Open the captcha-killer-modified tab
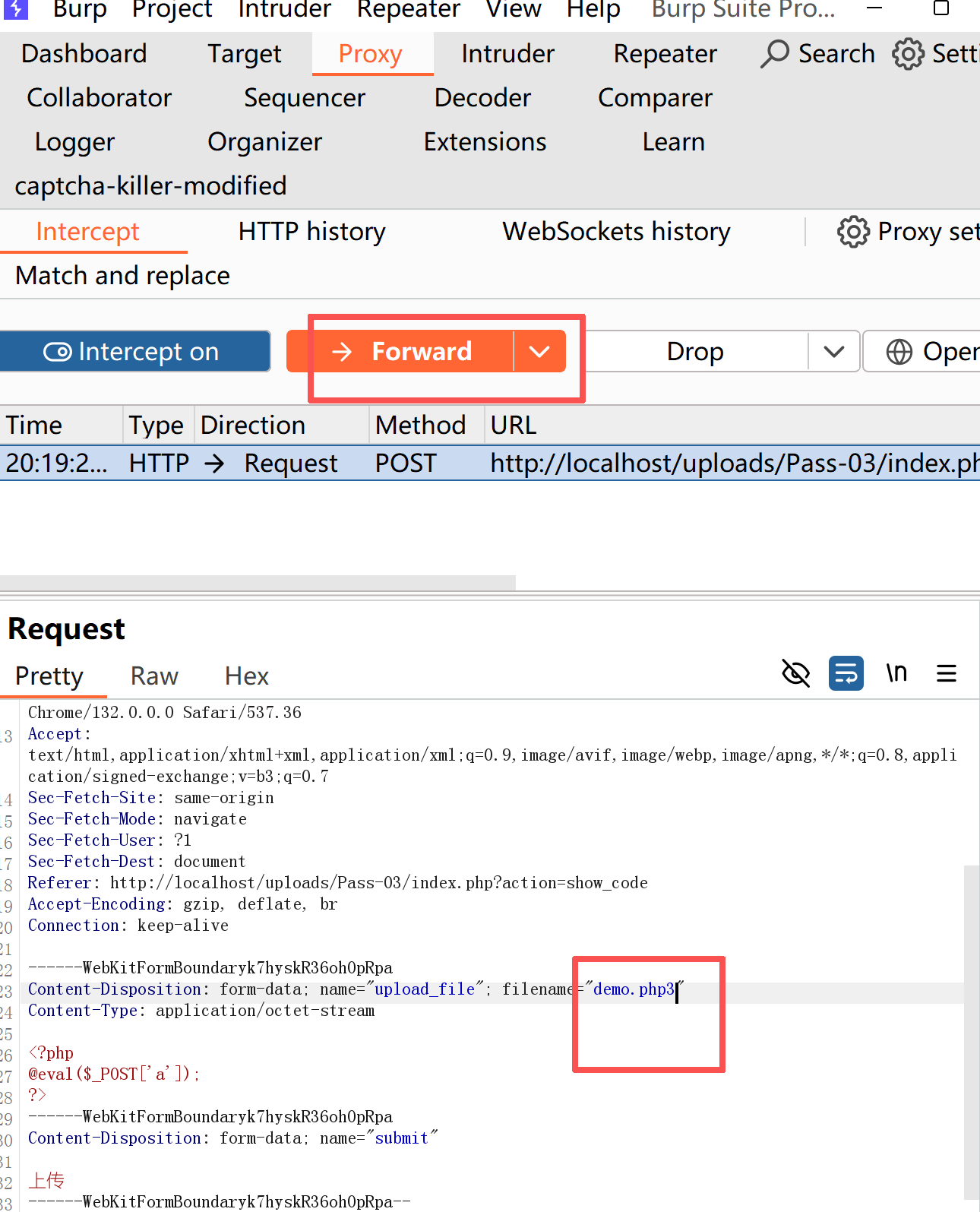Viewport: 980px width, 1212px height. pos(150,186)
